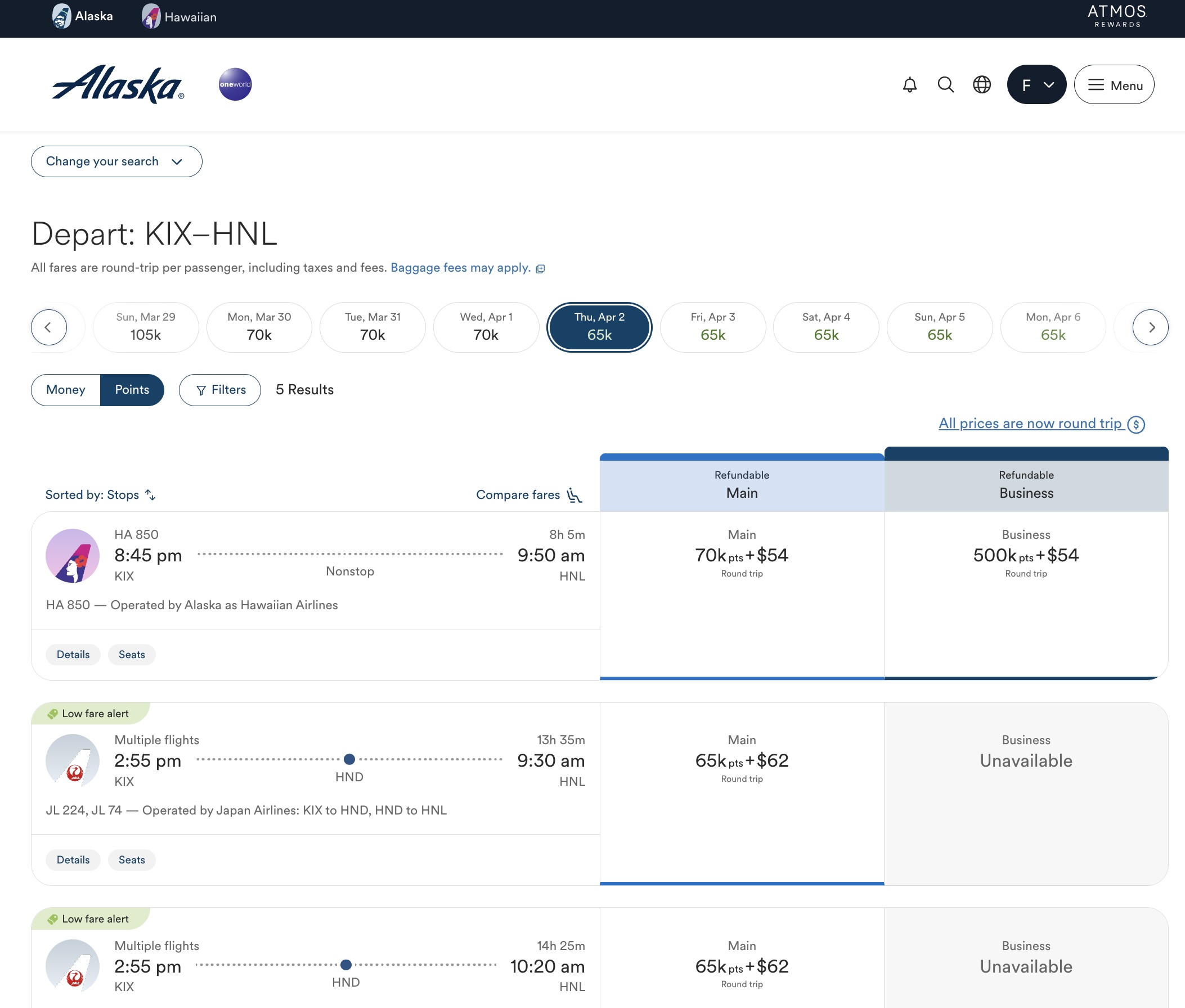
Task: Select the Points fare toggle
Action: click(132, 390)
